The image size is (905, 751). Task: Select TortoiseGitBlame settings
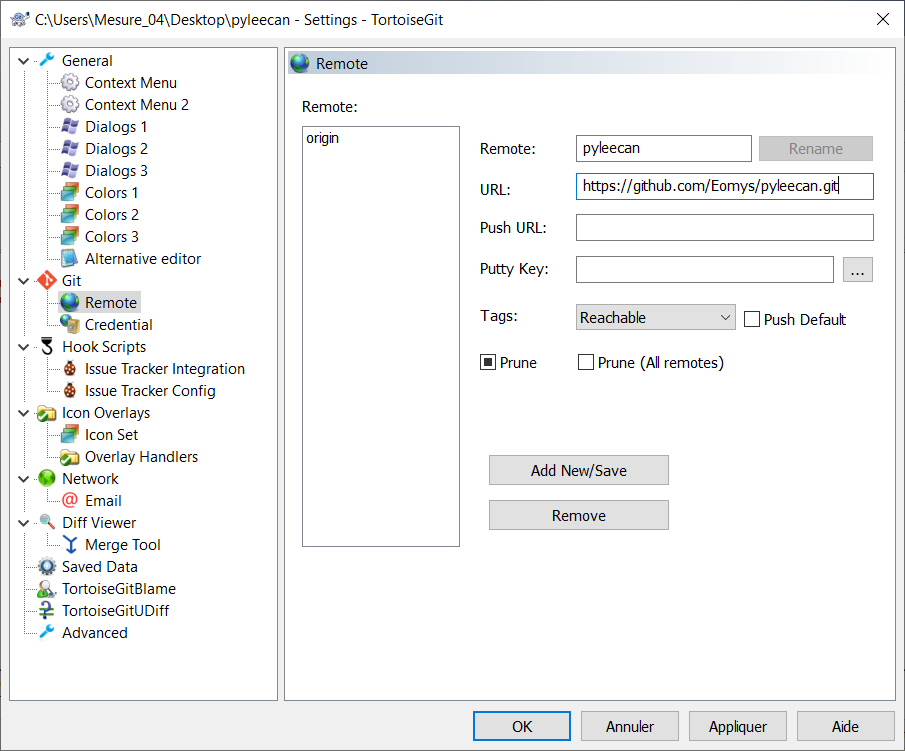119,588
